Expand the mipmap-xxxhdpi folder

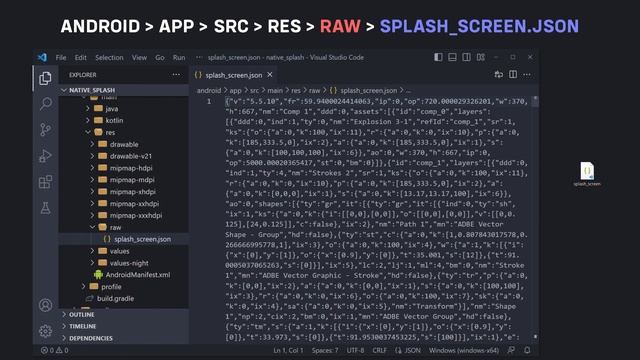pyautogui.click(x=124, y=215)
